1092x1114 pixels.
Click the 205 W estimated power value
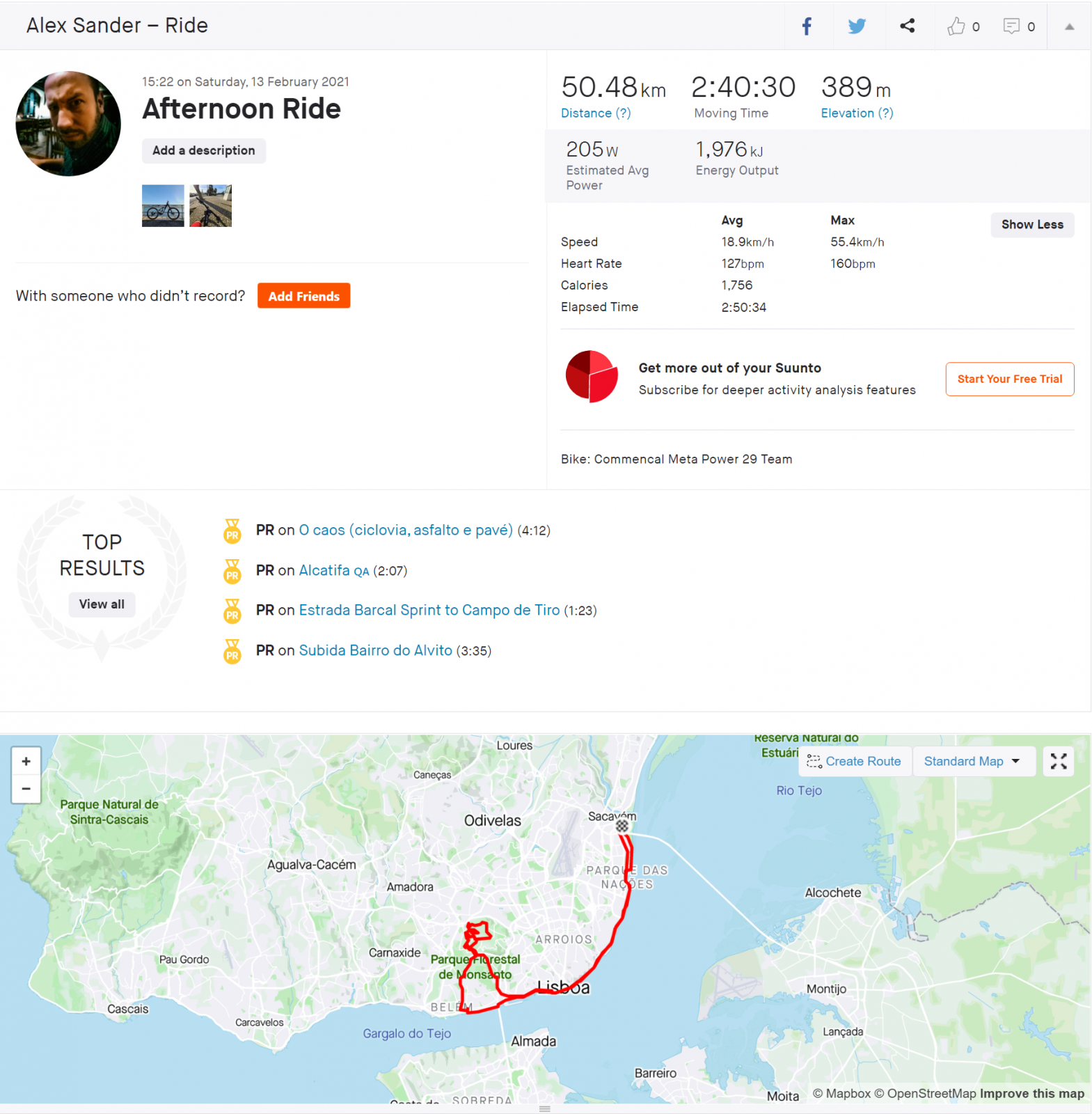click(x=592, y=150)
